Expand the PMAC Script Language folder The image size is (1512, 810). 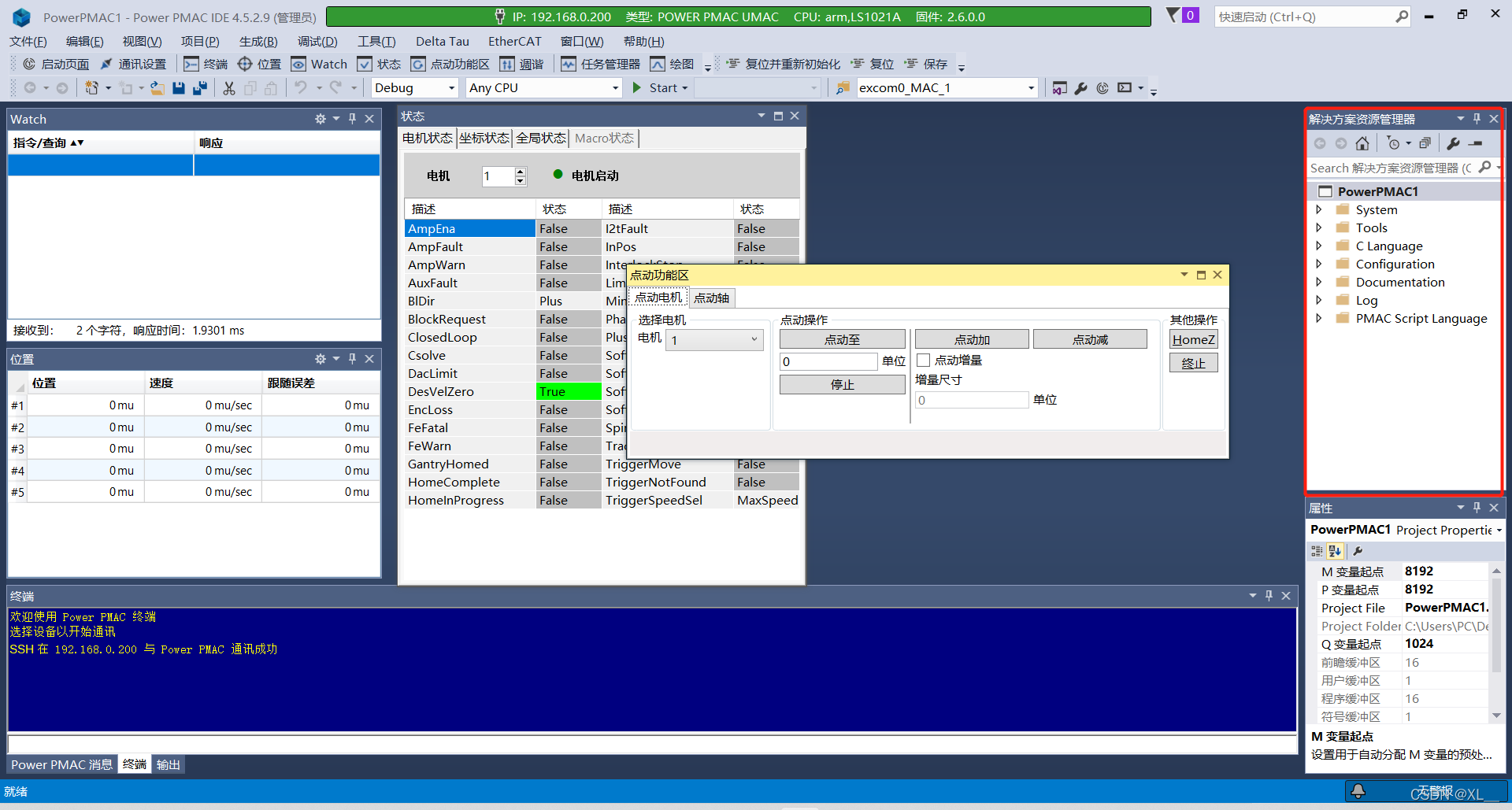click(1319, 319)
